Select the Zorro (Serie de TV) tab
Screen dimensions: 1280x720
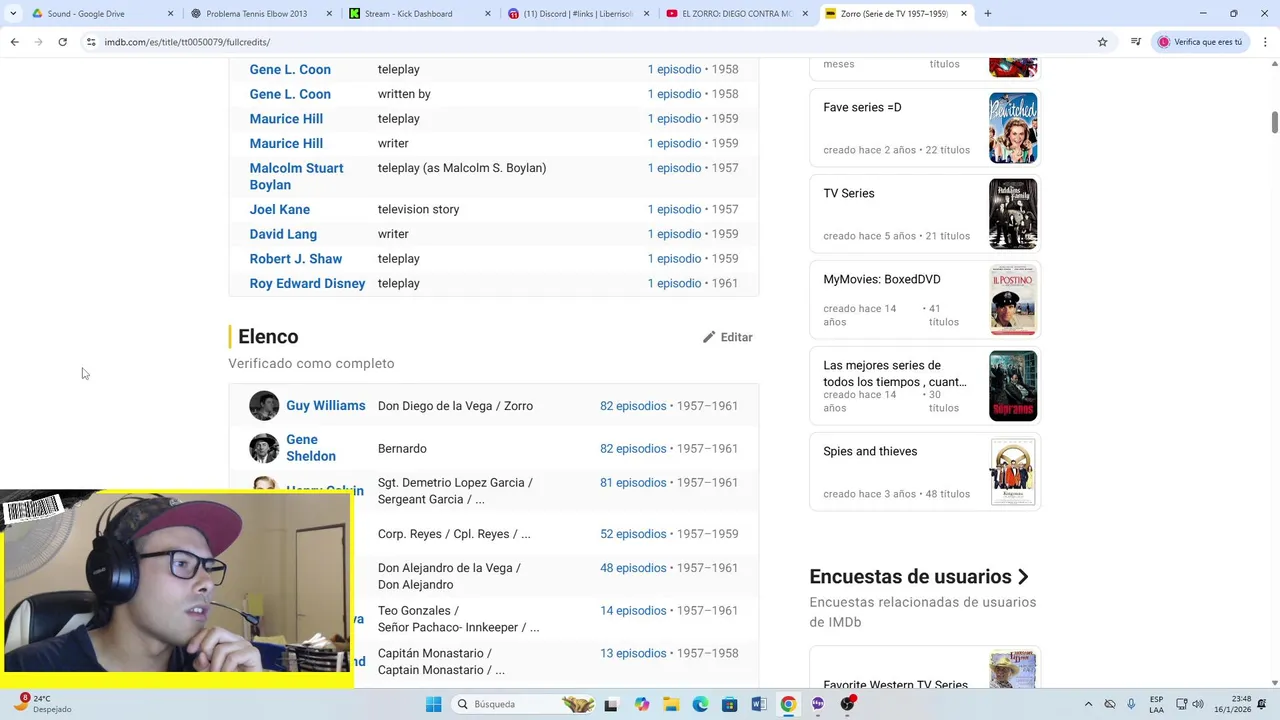click(x=896, y=14)
